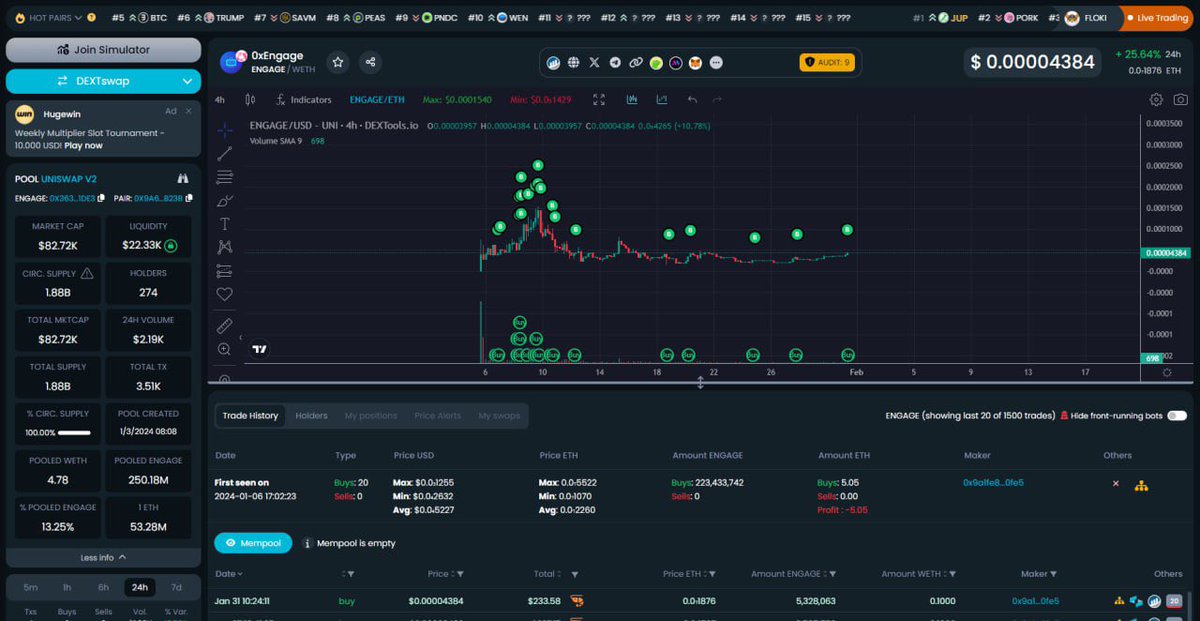The image size is (1200, 621).
Task: Switch to the My positions tab
Action: click(371, 415)
